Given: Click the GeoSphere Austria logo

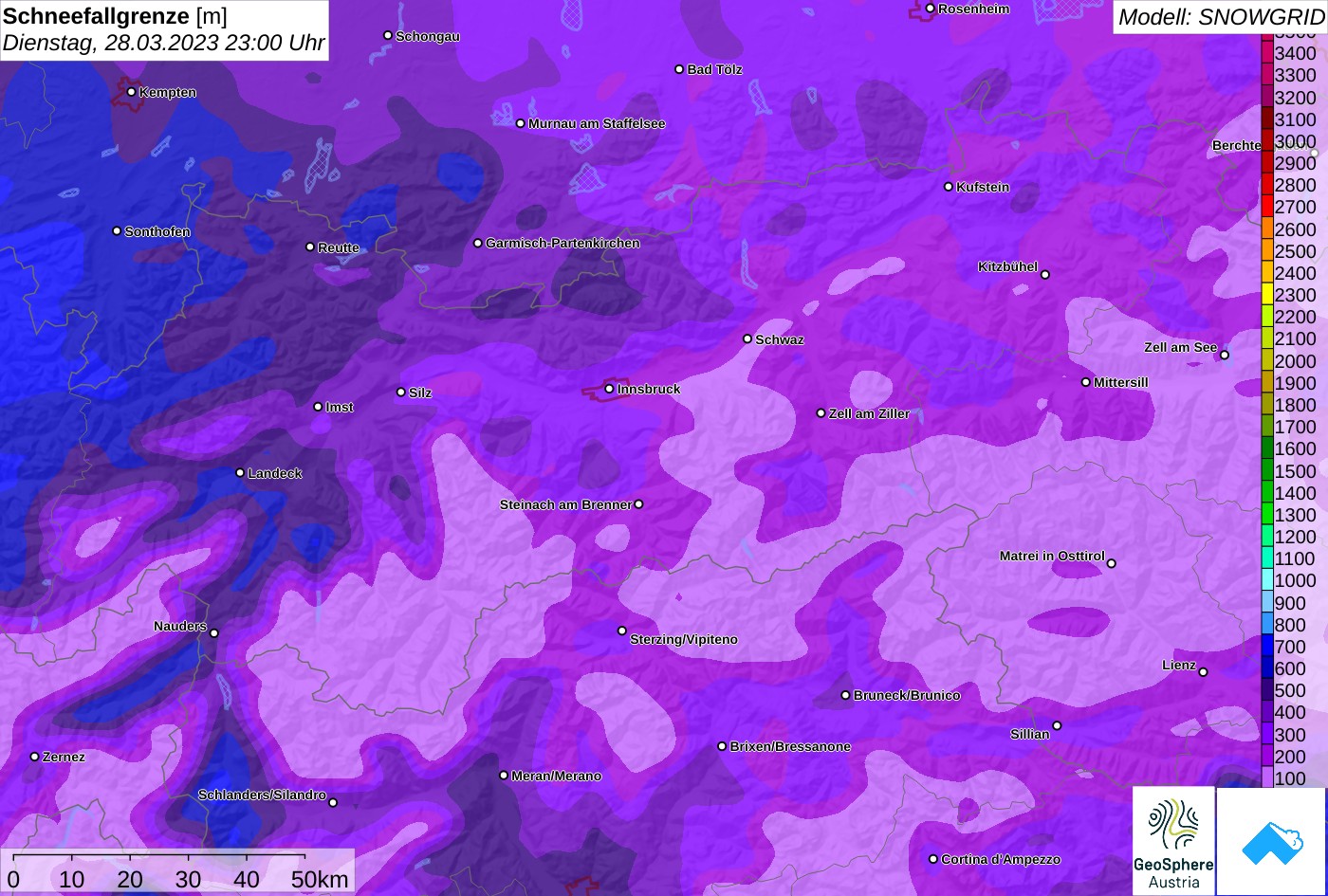Looking at the screenshot, I should 1173,841.
